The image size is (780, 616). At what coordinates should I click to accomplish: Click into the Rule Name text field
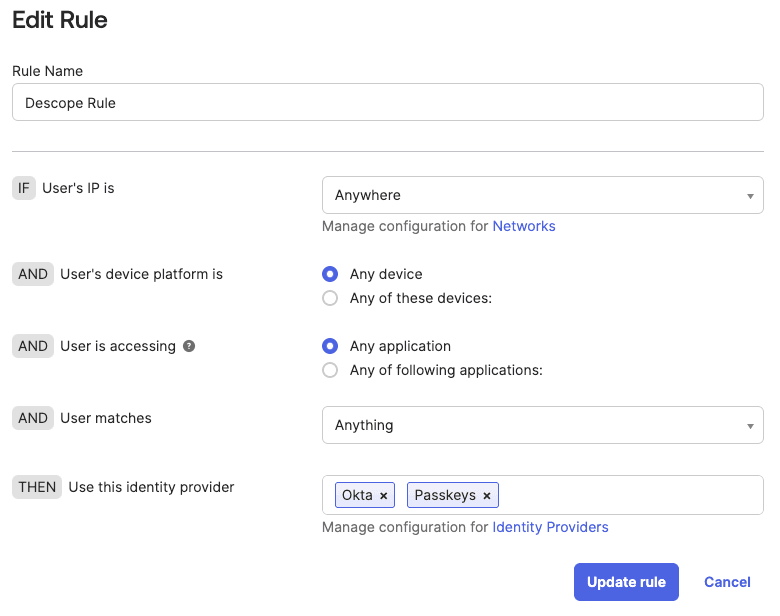[387, 102]
